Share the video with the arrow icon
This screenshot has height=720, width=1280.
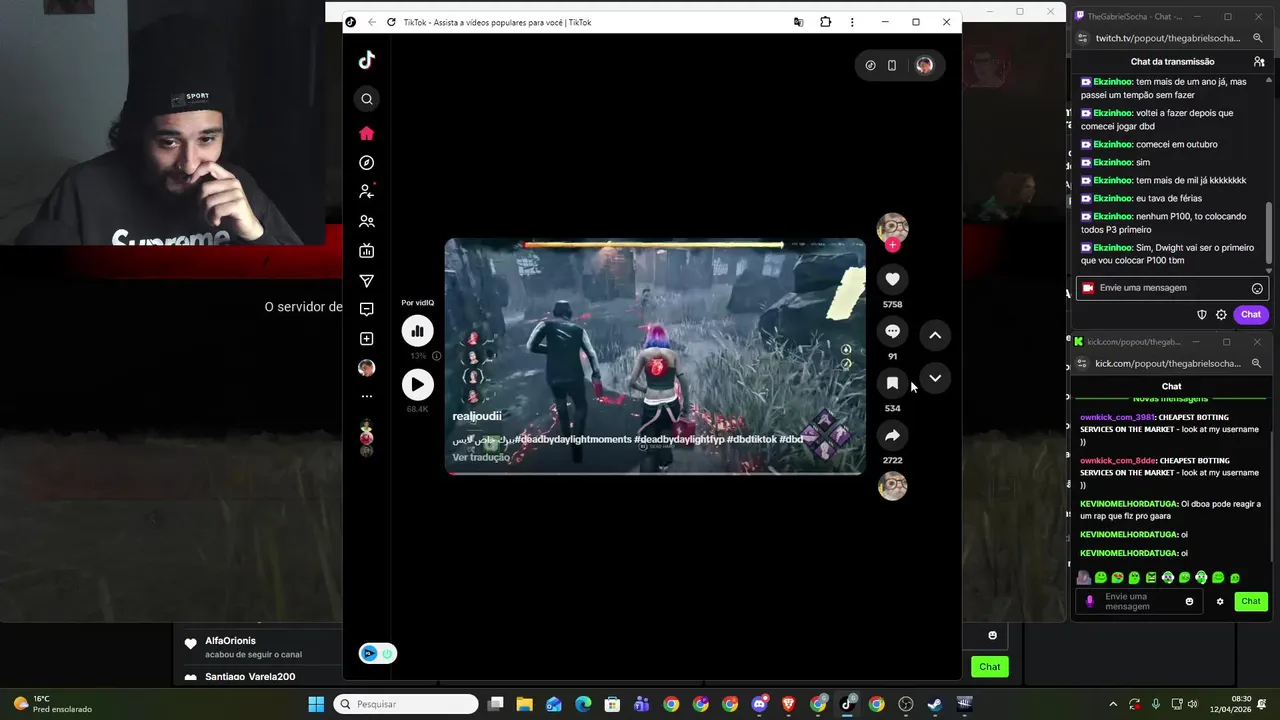(x=893, y=435)
